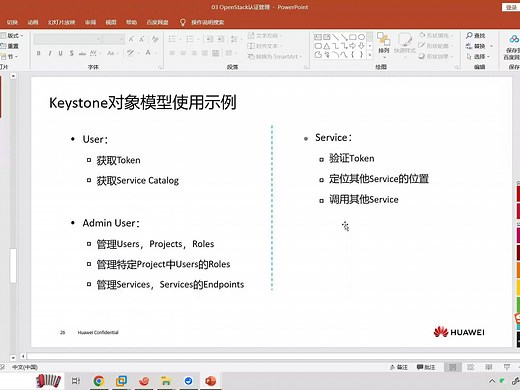
Task: Toggle text shadow (S) formatting
Action: pos(71,53)
